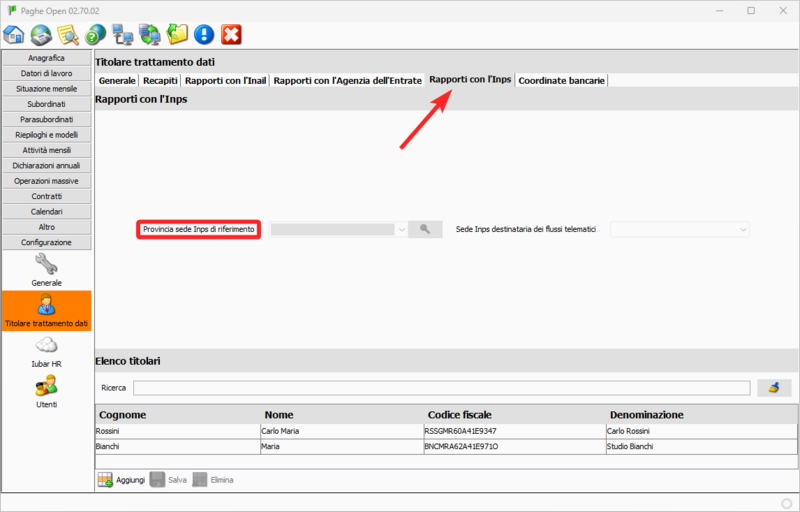Click the blue exclamation info icon
800x512 pixels.
click(x=204, y=35)
